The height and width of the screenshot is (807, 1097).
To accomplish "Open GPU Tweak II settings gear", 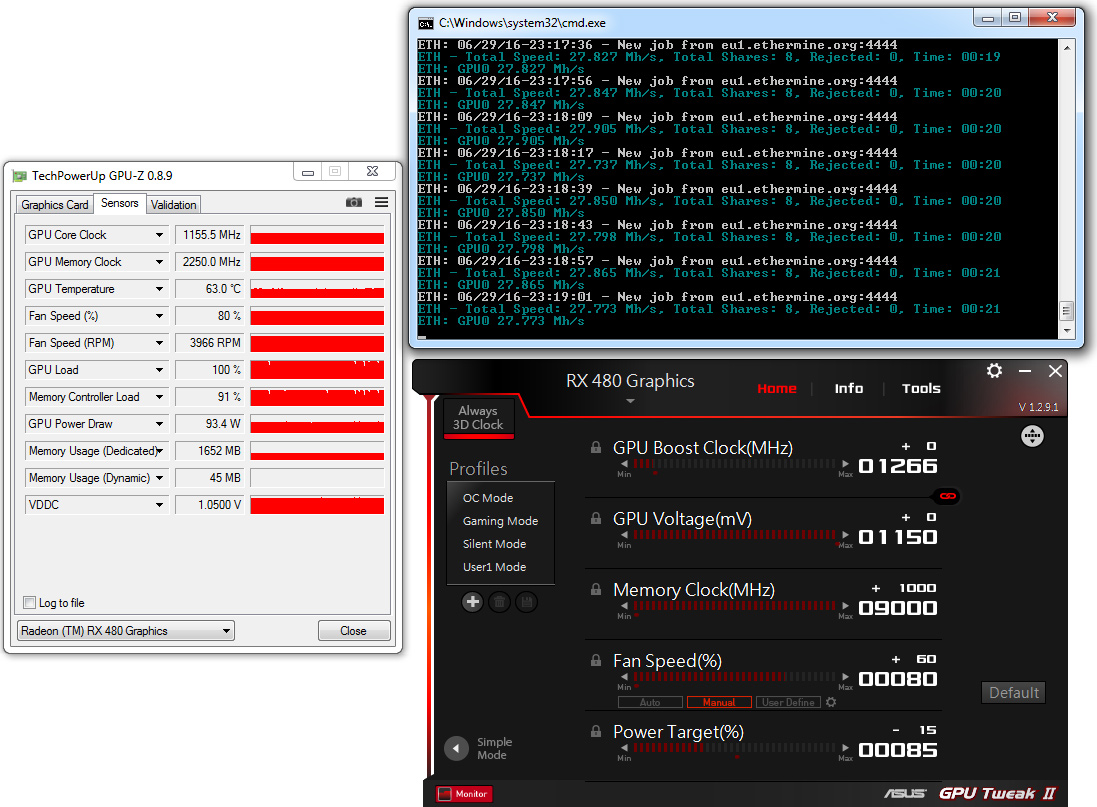I will click(994, 371).
